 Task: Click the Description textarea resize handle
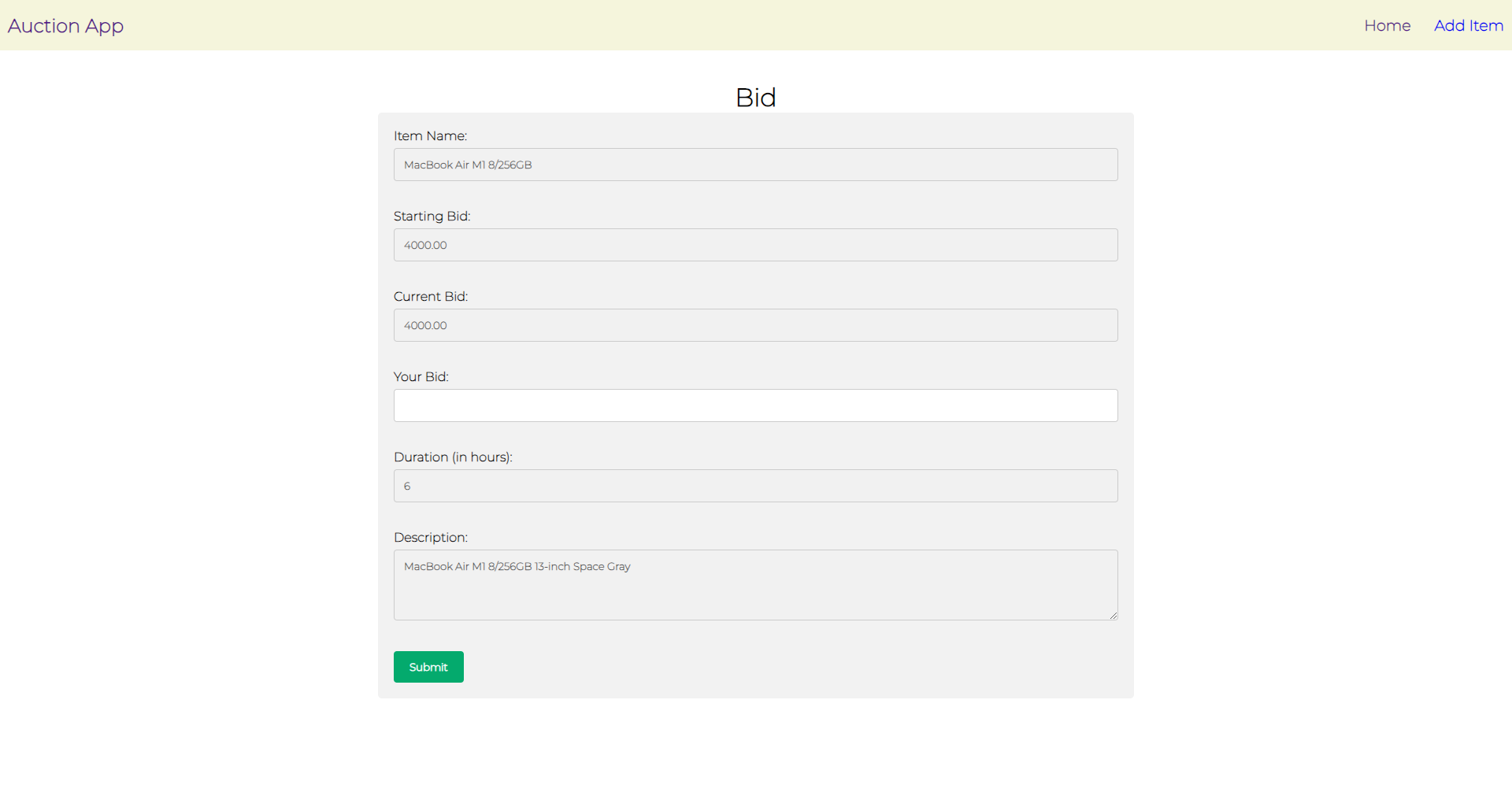click(x=1113, y=615)
